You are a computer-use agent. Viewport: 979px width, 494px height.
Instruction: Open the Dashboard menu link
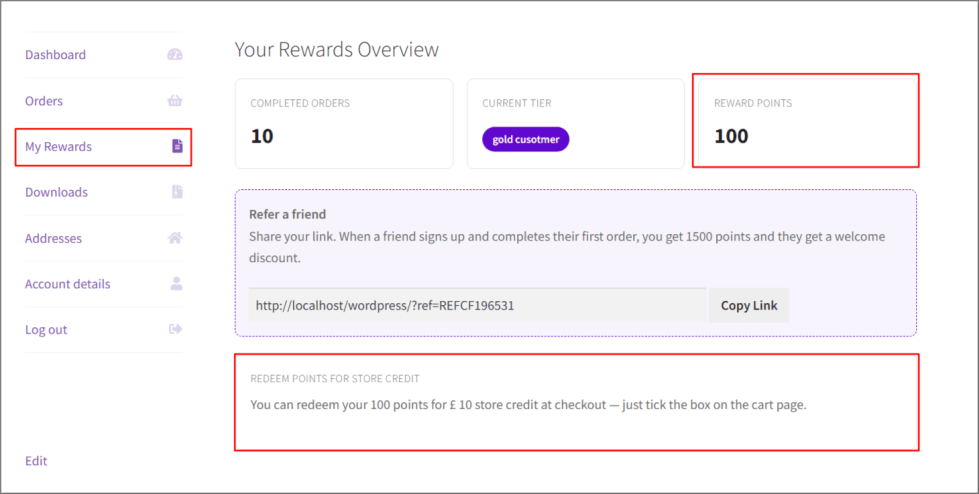pos(56,55)
